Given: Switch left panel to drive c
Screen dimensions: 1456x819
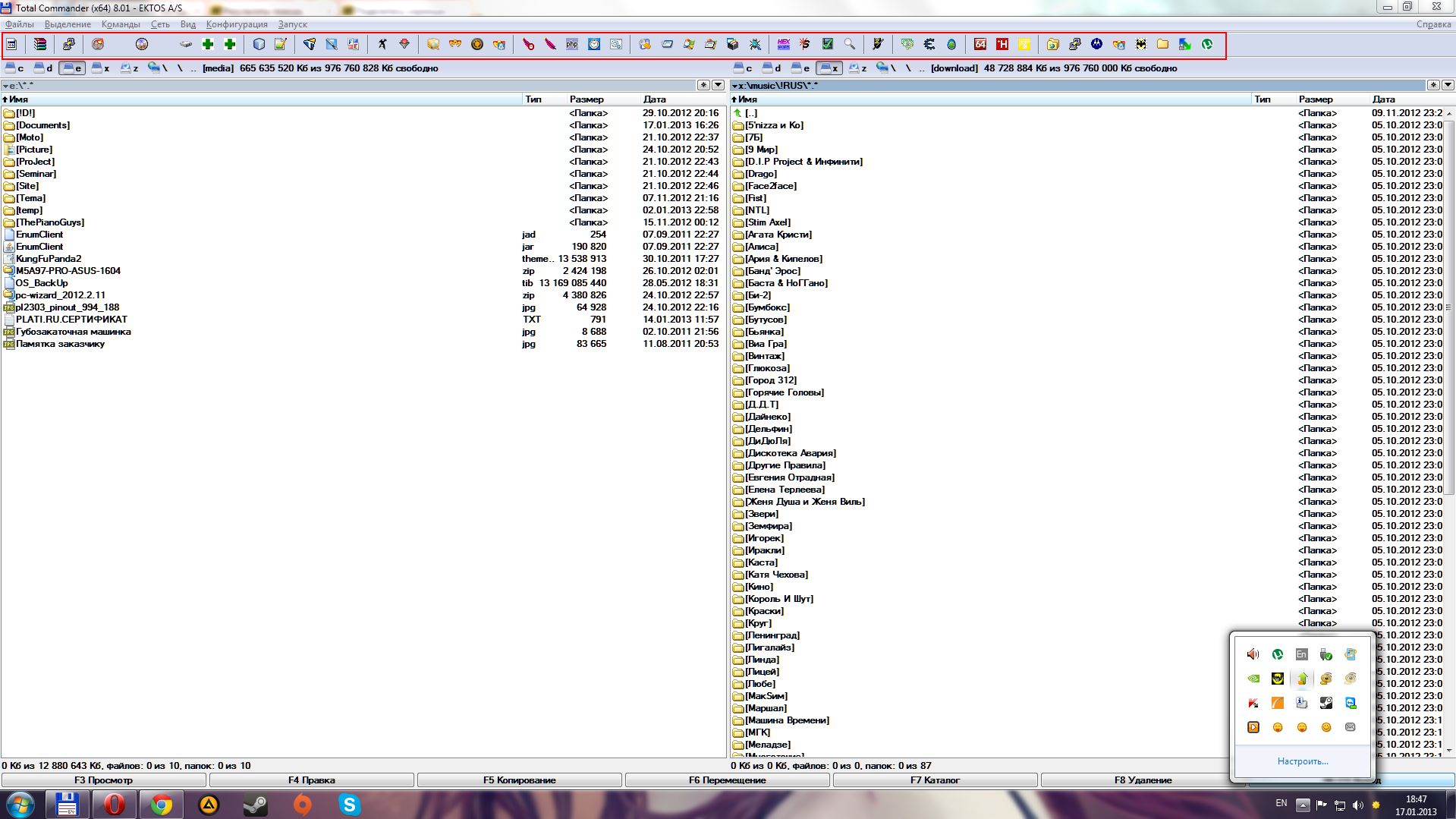Looking at the screenshot, I should [14, 68].
